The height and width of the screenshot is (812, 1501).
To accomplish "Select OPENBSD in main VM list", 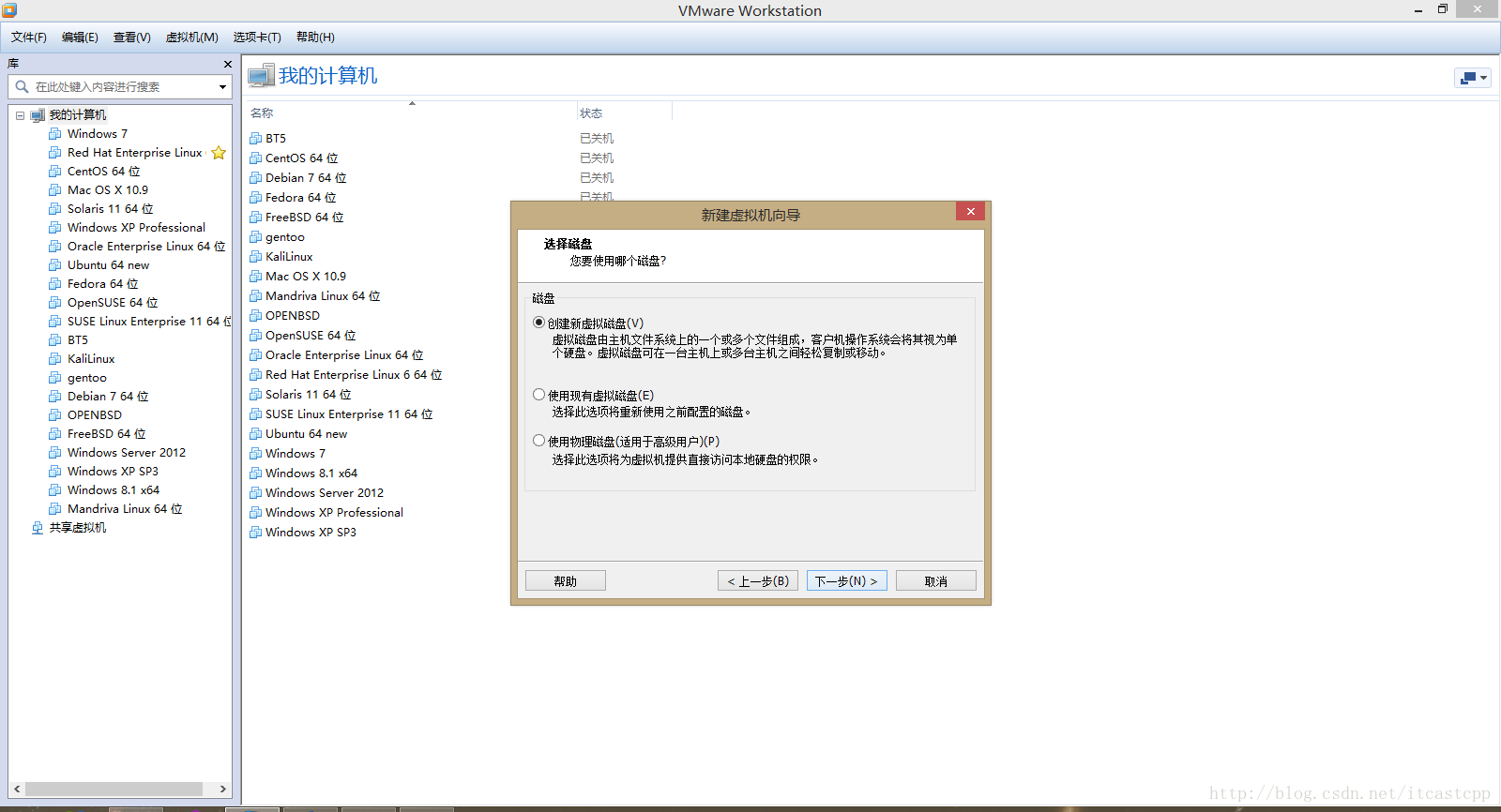I will (x=293, y=316).
